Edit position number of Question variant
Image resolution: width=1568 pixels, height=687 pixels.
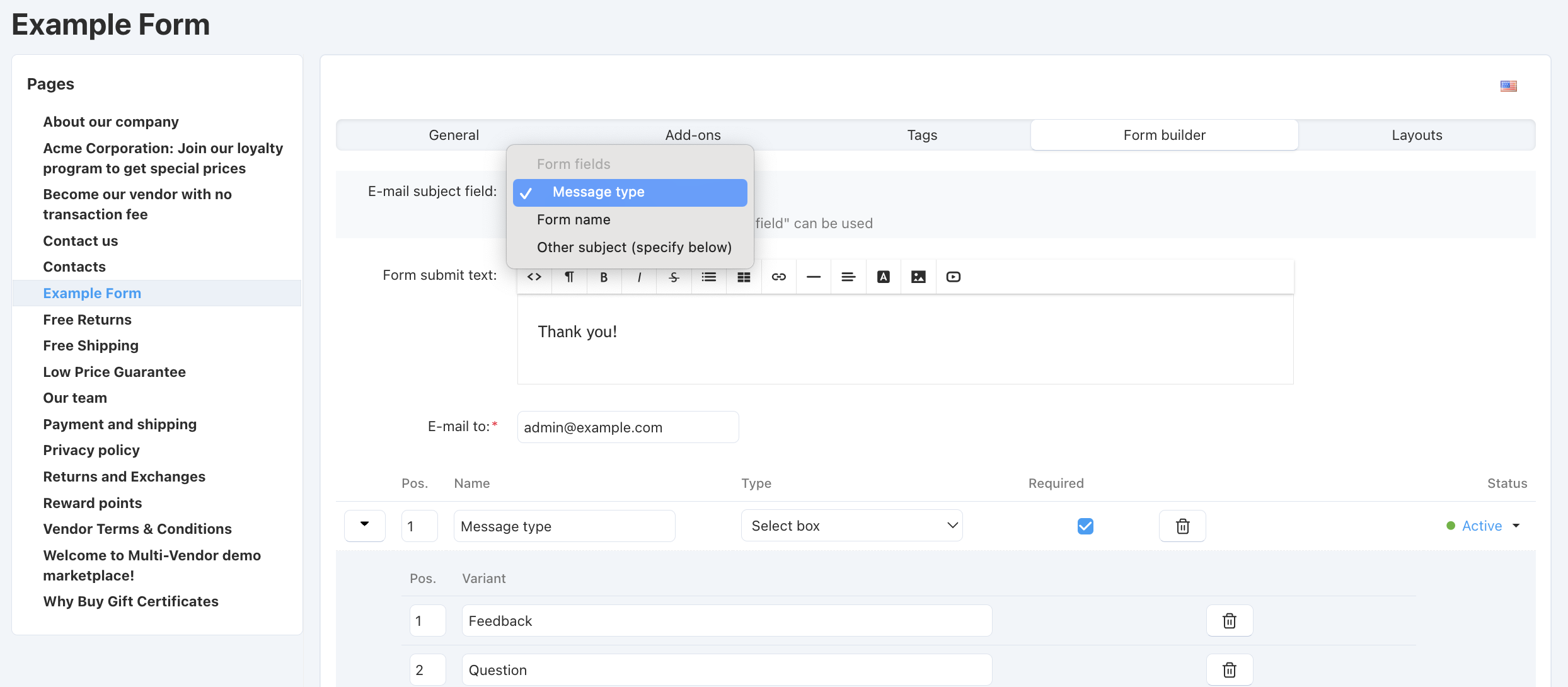427,670
